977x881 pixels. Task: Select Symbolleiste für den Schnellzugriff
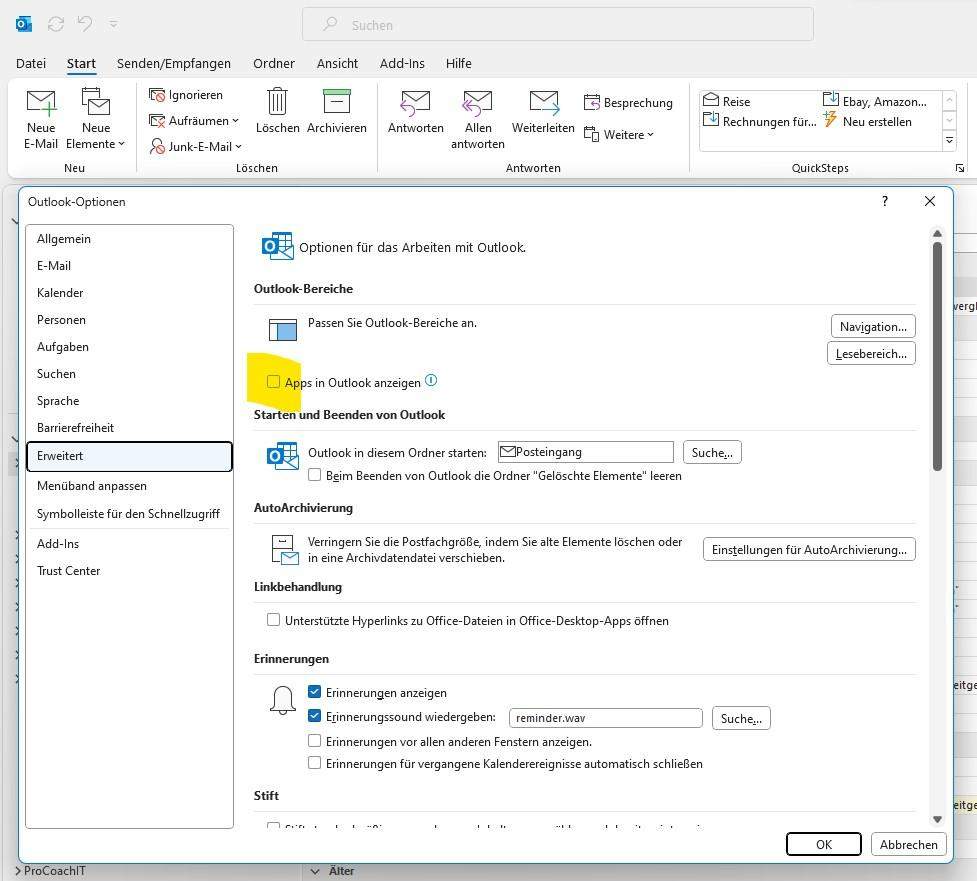(x=130, y=514)
